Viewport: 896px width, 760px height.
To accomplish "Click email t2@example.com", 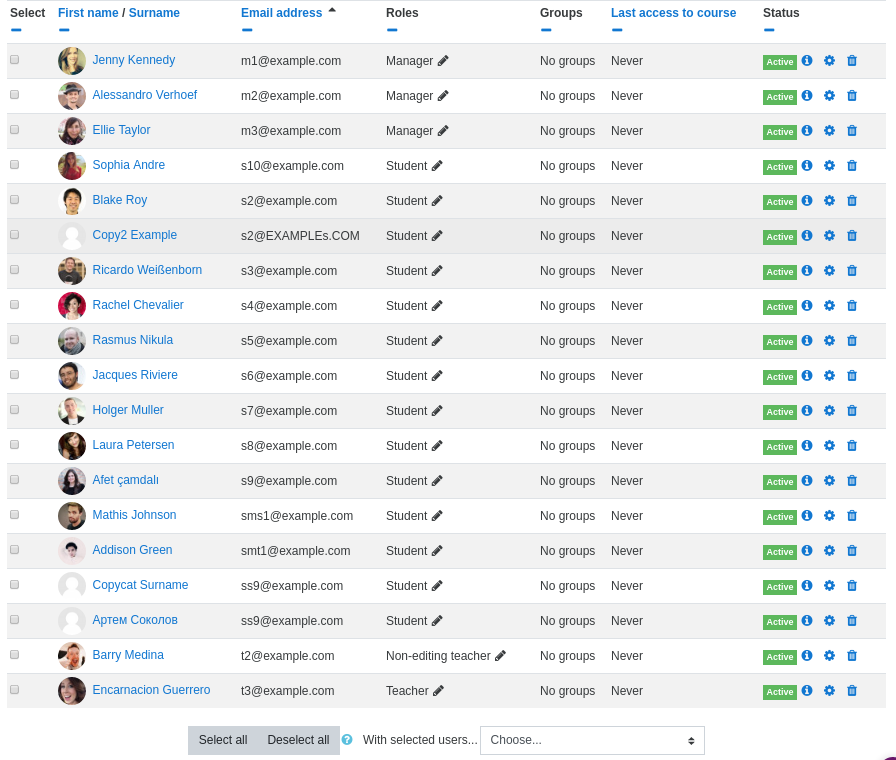I will [287, 656].
